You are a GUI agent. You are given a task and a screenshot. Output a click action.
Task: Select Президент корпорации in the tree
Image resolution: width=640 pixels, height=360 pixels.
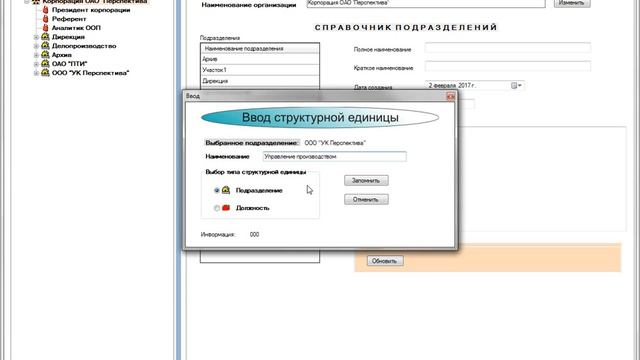91,10
